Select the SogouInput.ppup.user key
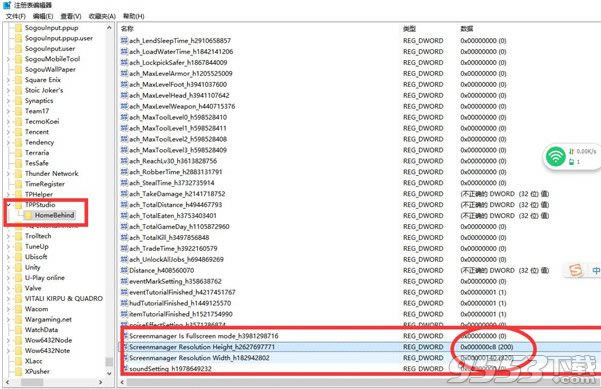Viewport: 601px width, 389px height. pyautogui.click(x=59, y=38)
